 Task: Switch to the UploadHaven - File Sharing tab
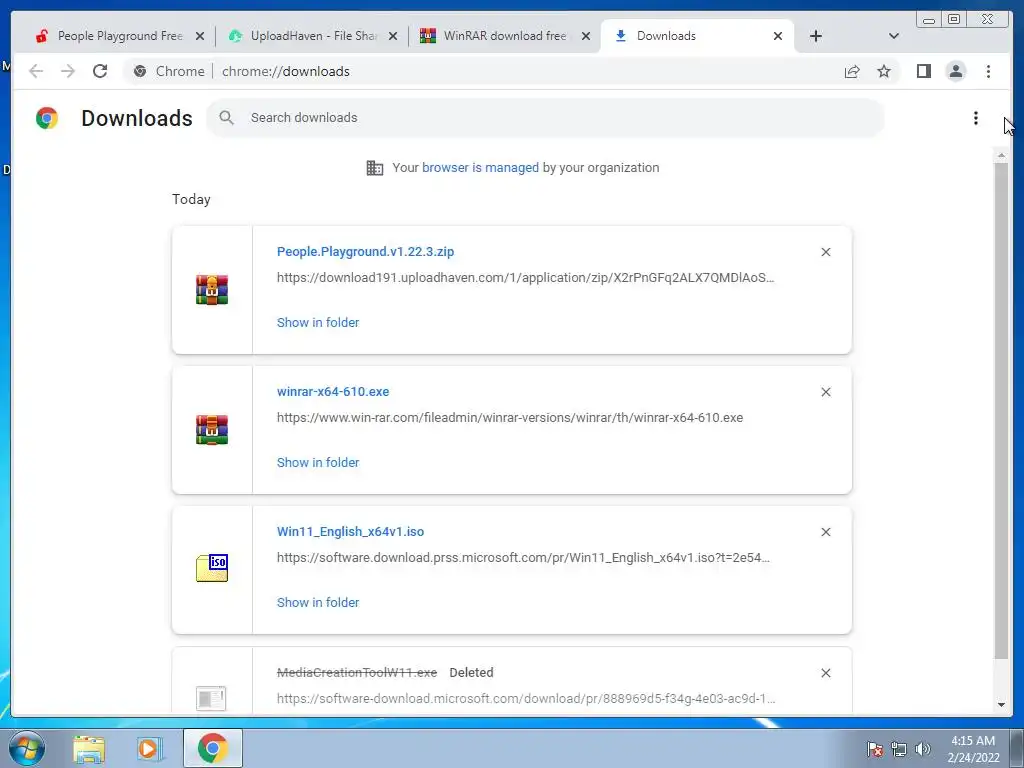tap(314, 36)
